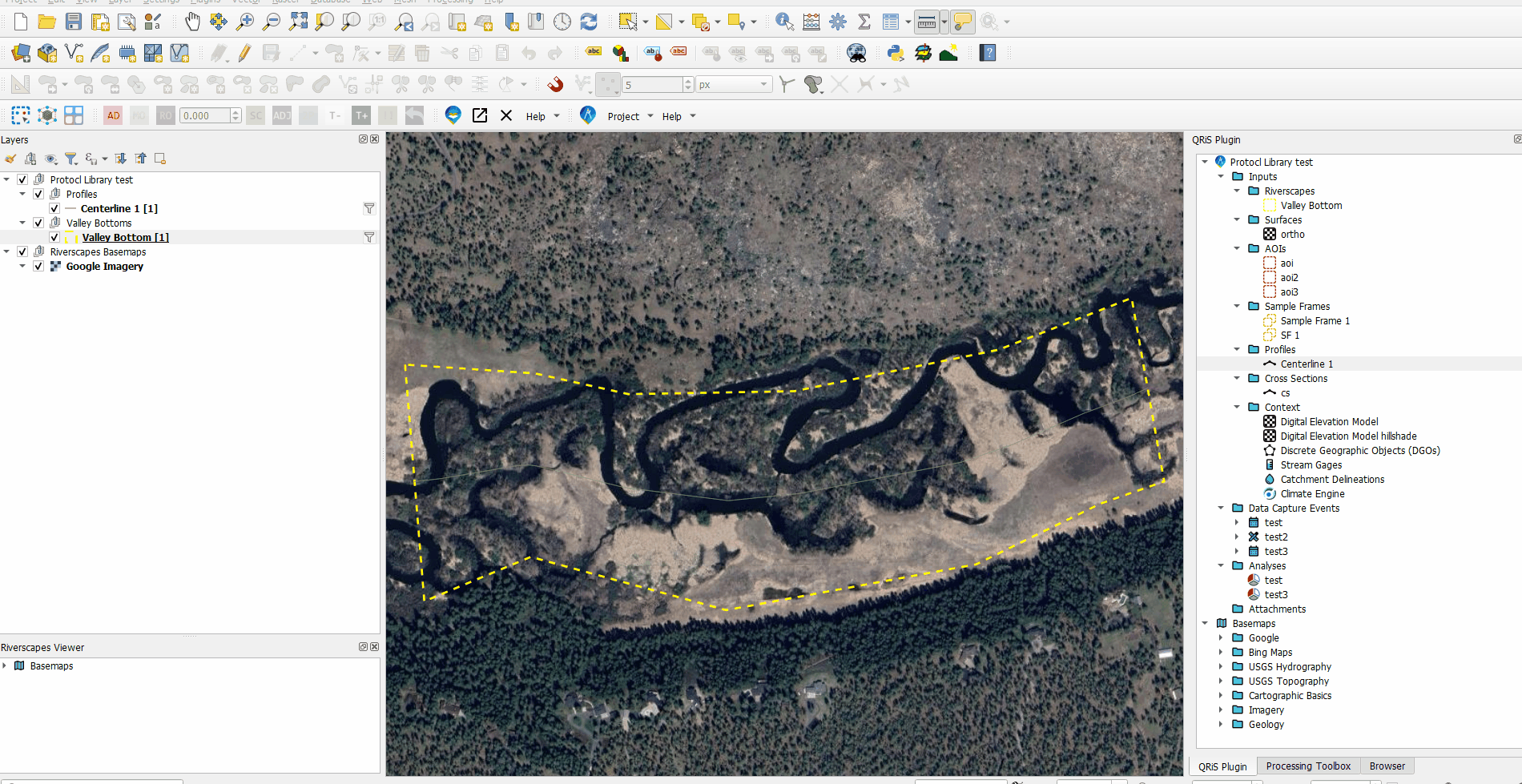
Task: Open the Help menu next to the X icon
Action: (543, 116)
